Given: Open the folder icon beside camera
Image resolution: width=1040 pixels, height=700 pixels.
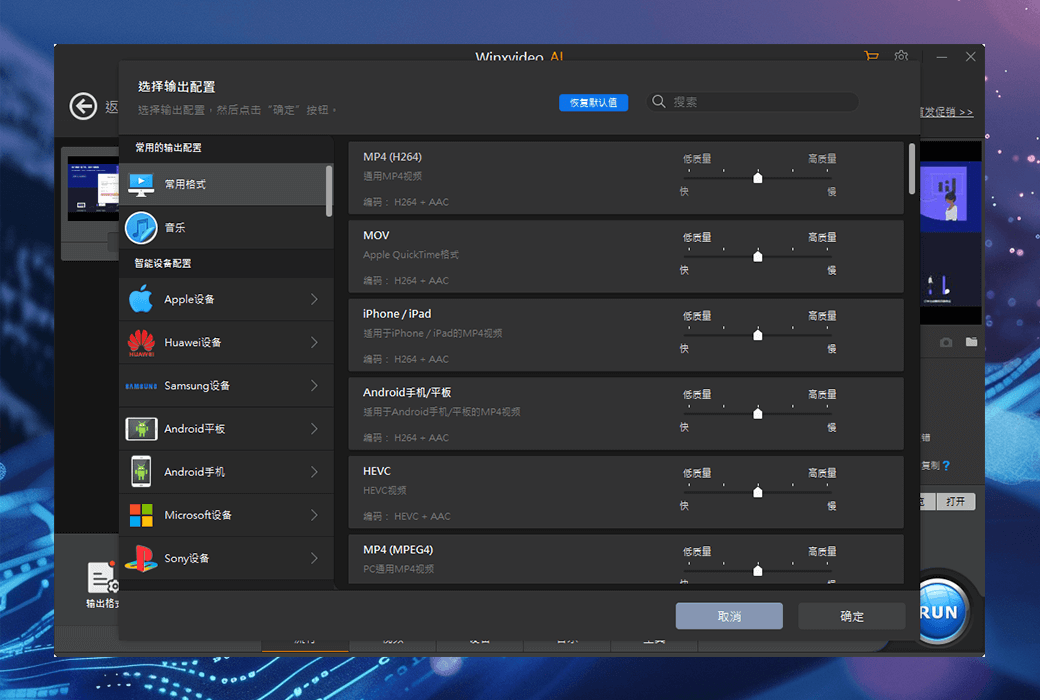Looking at the screenshot, I should 972,342.
